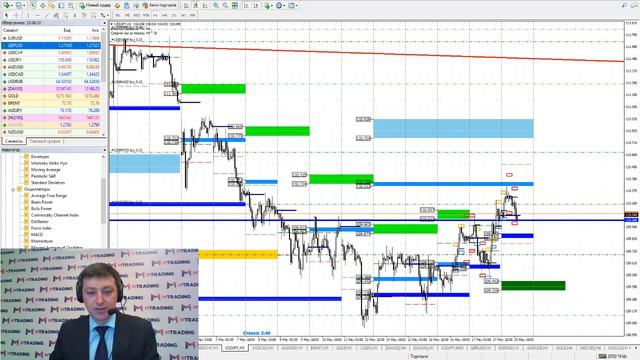Open the Strategy Tester icon
This screenshot has width=640, height=360.
coord(71,6)
